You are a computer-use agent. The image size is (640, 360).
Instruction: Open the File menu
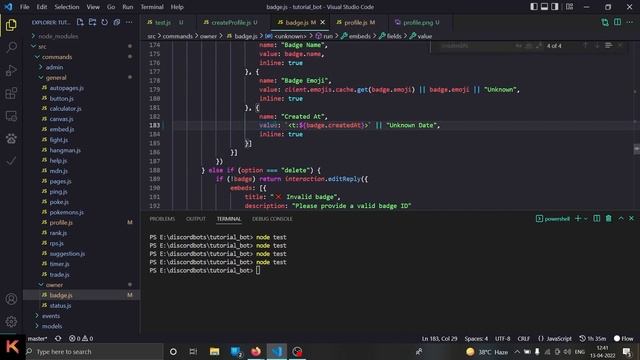pyautogui.click(x=24, y=7)
